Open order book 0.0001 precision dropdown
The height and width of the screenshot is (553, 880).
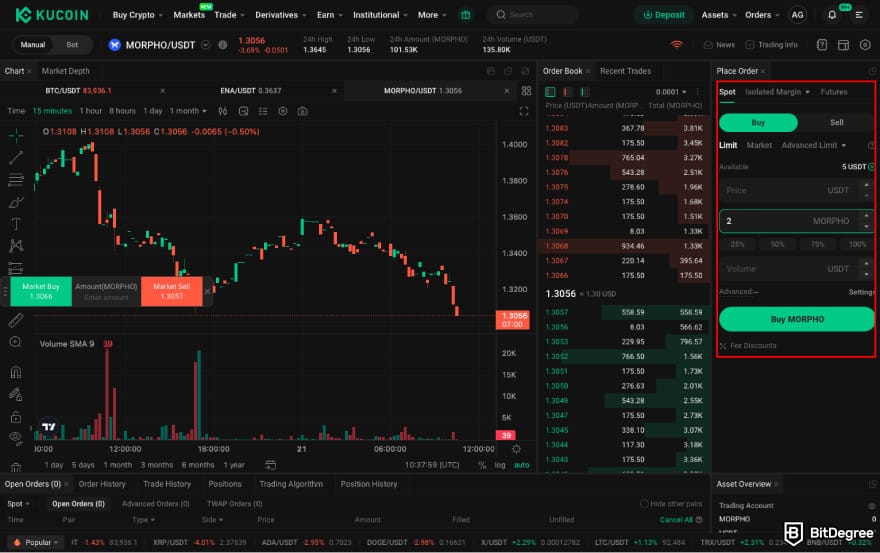coord(671,92)
